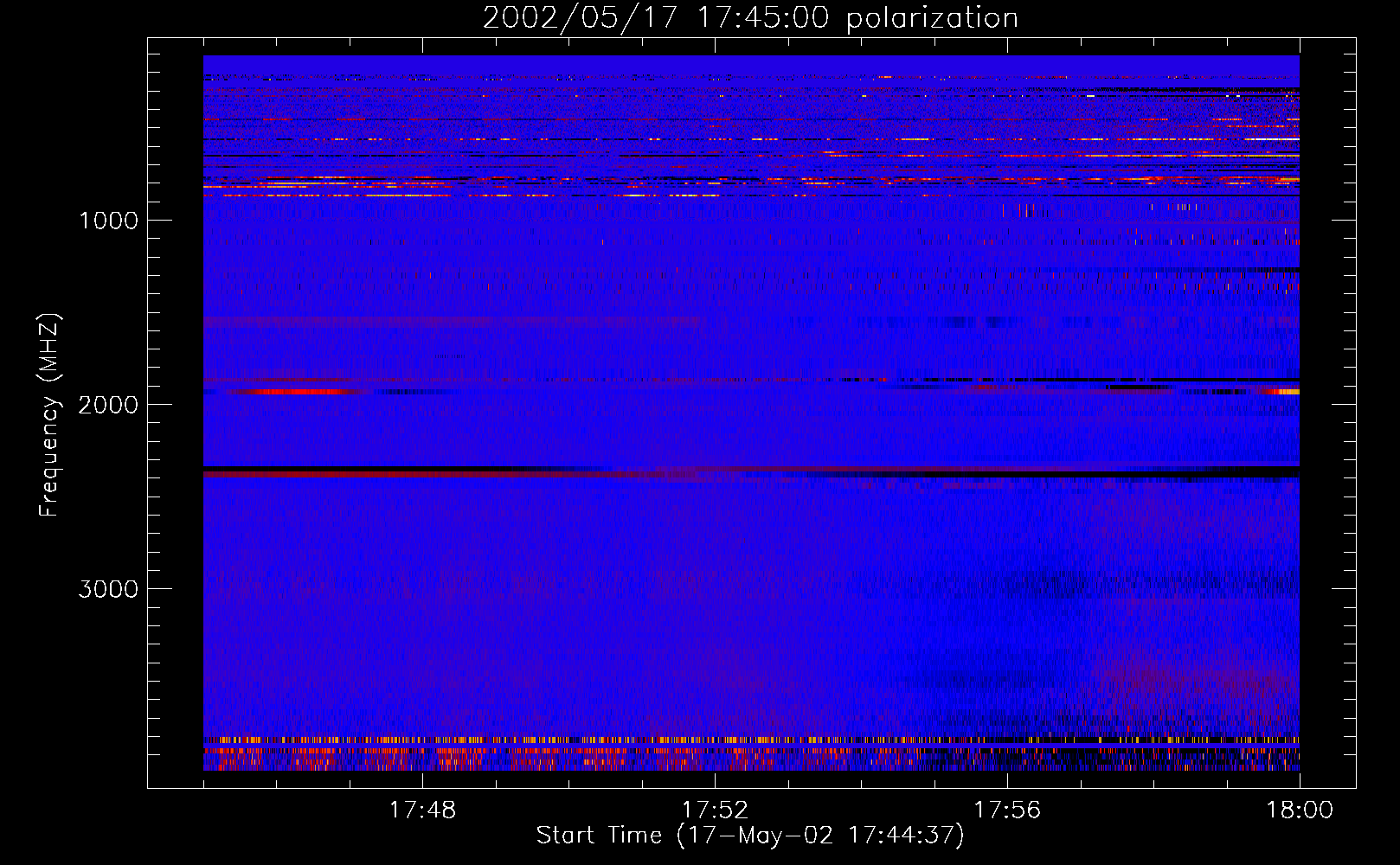The image size is (1400, 865).
Task: Click the '17:52' time tick label
Action: 715,811
